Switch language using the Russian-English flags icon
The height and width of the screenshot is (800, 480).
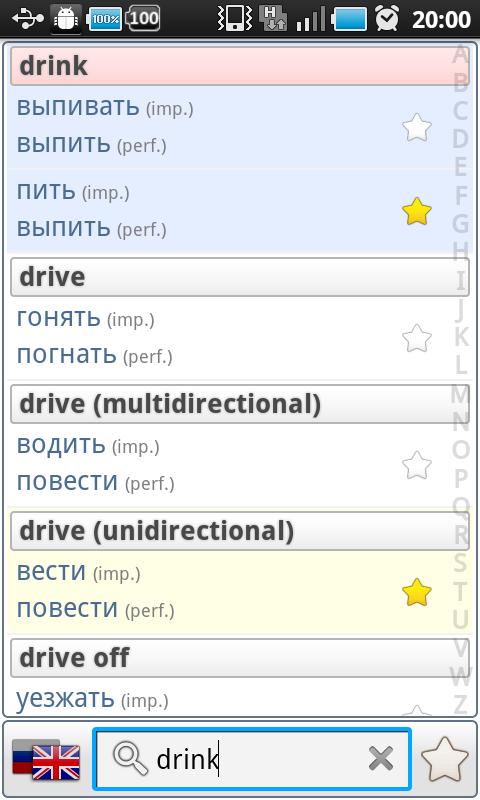(46, 760)
